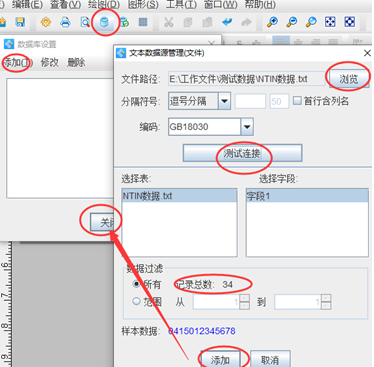374x367 pixels.
Task: Click the blue undo arrow icon
Action: coord(227,22)
